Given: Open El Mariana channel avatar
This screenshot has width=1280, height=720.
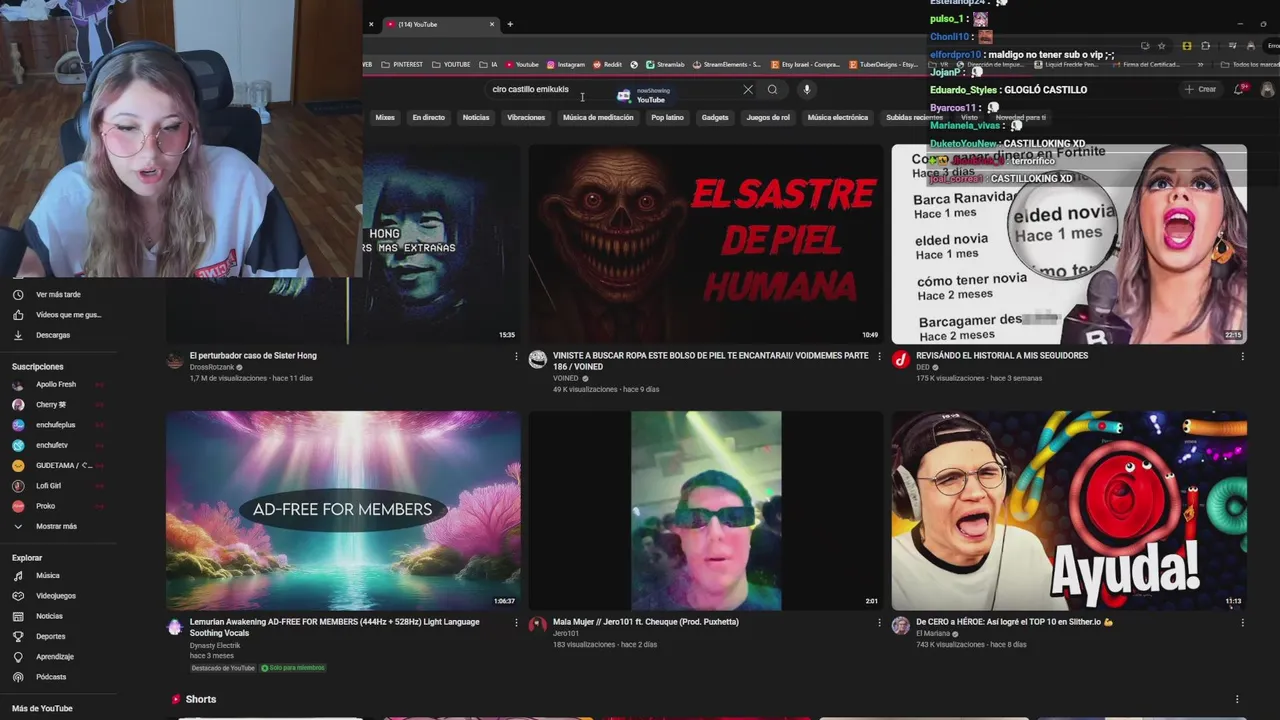Looking at the screenshot, I should [901, 626].
